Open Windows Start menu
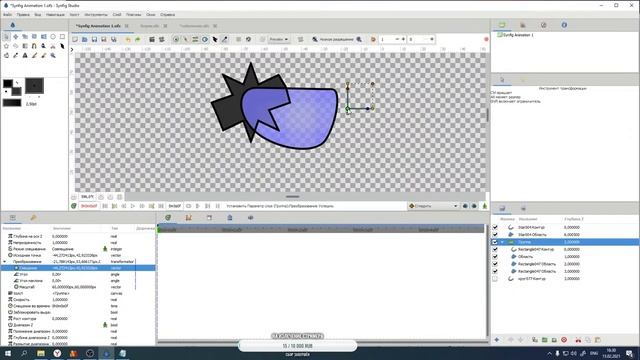Screen dimensions: 640x360 (8, 353)
